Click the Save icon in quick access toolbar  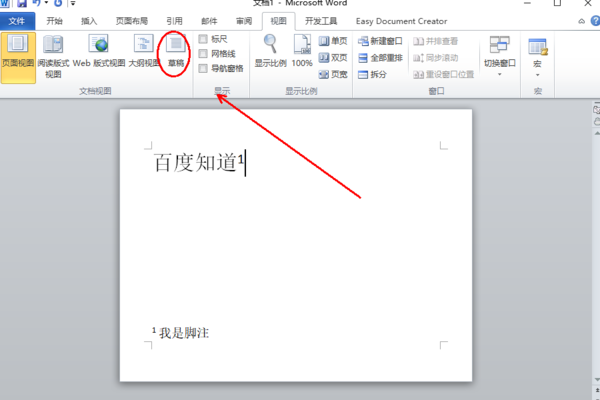coord(22,3)
